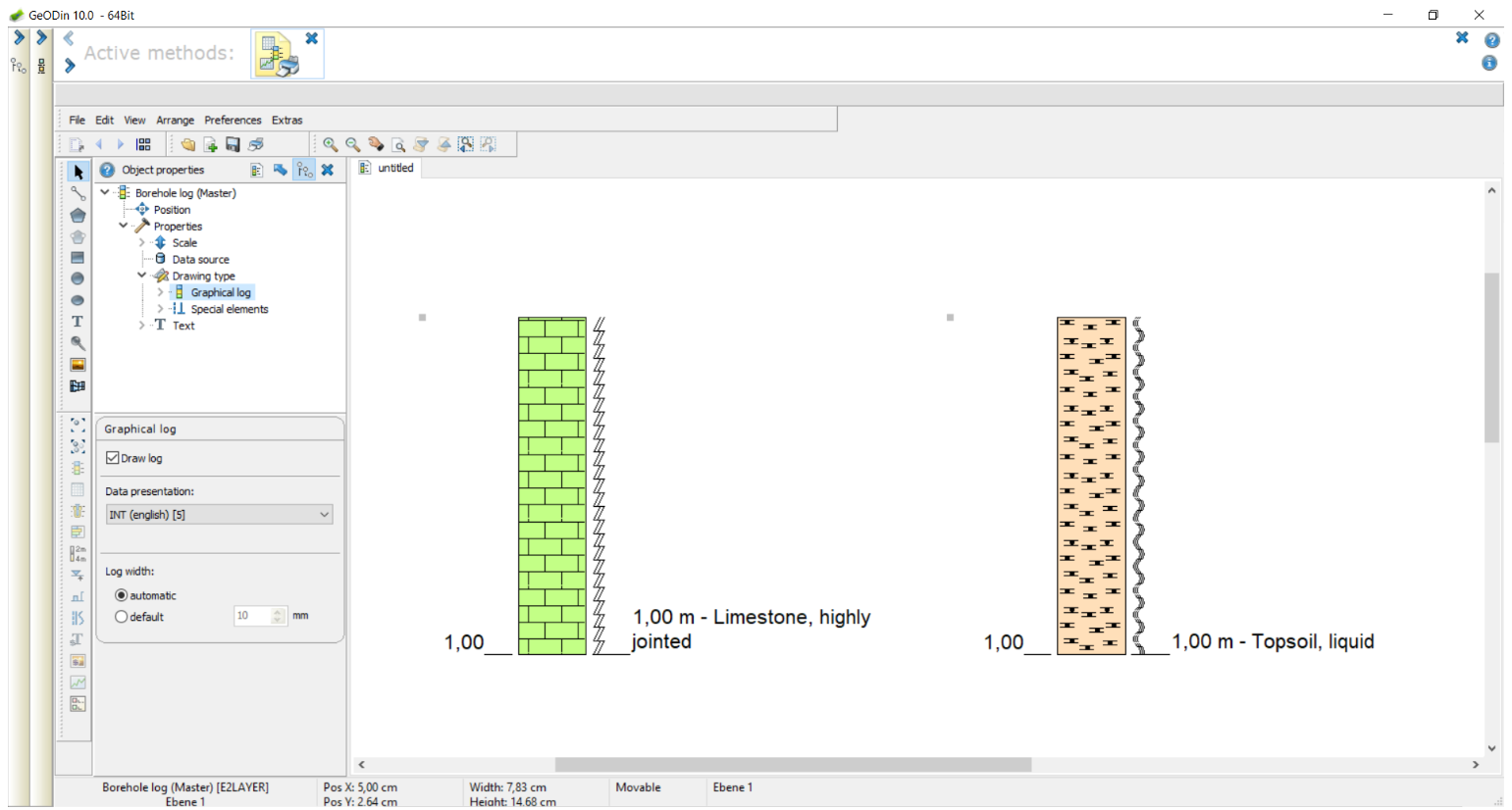The height and width of the screenshot is (810, 1512).
Task: Select Data source in the properties tree
Action: coord(200,260)
